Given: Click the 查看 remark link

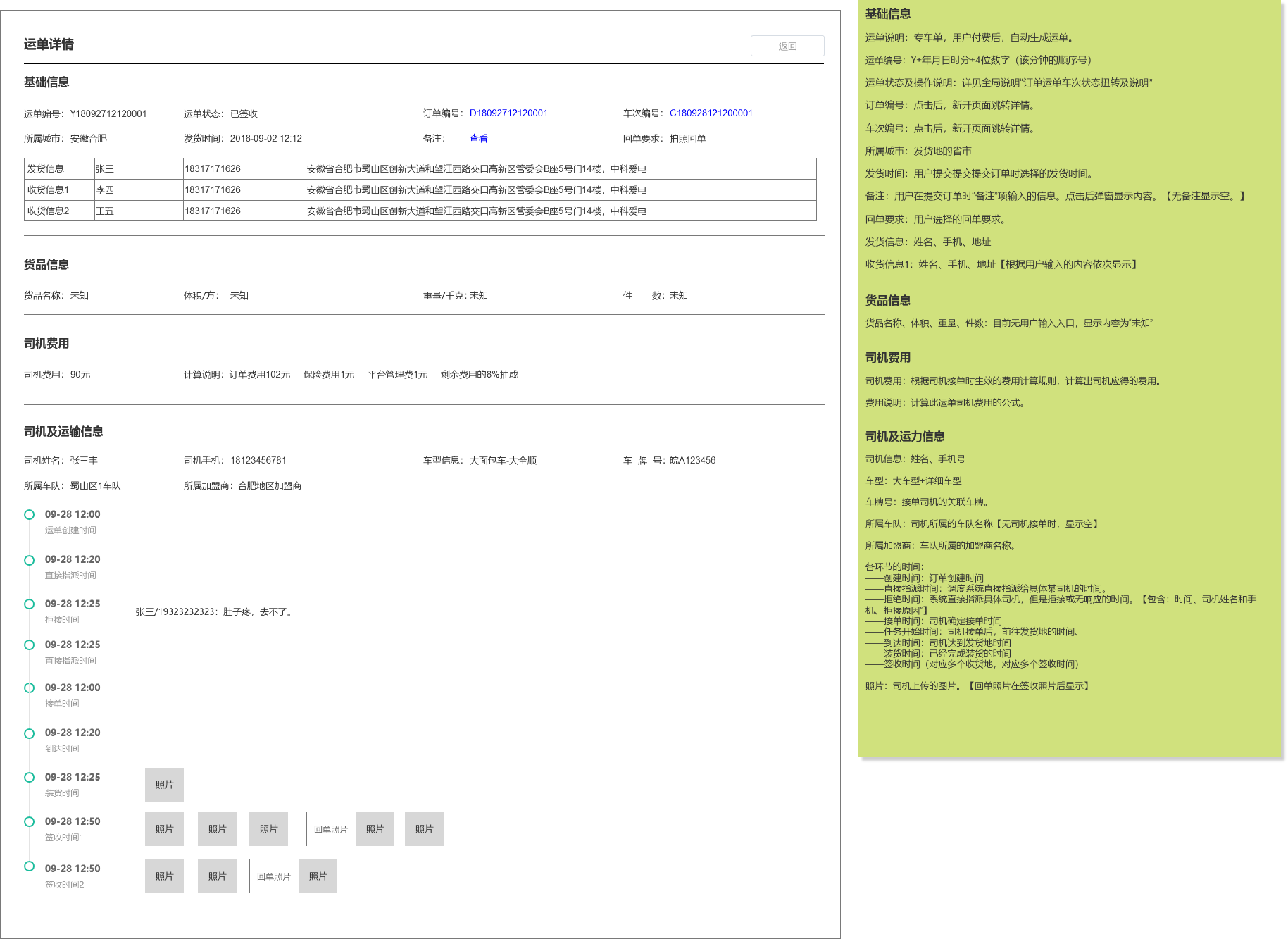Looking at the screenshot, I should 479,139.
